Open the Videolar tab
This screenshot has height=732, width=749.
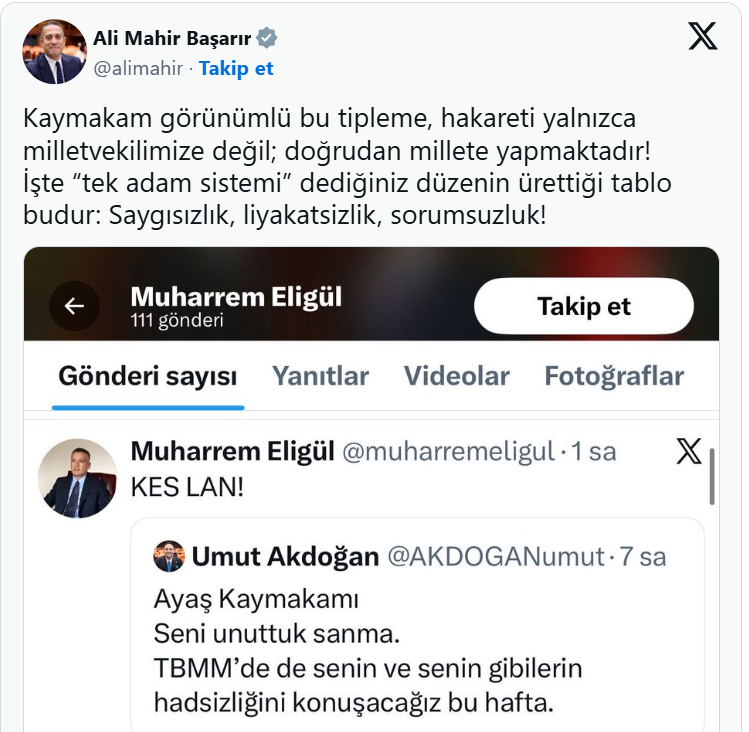[456, 376]
